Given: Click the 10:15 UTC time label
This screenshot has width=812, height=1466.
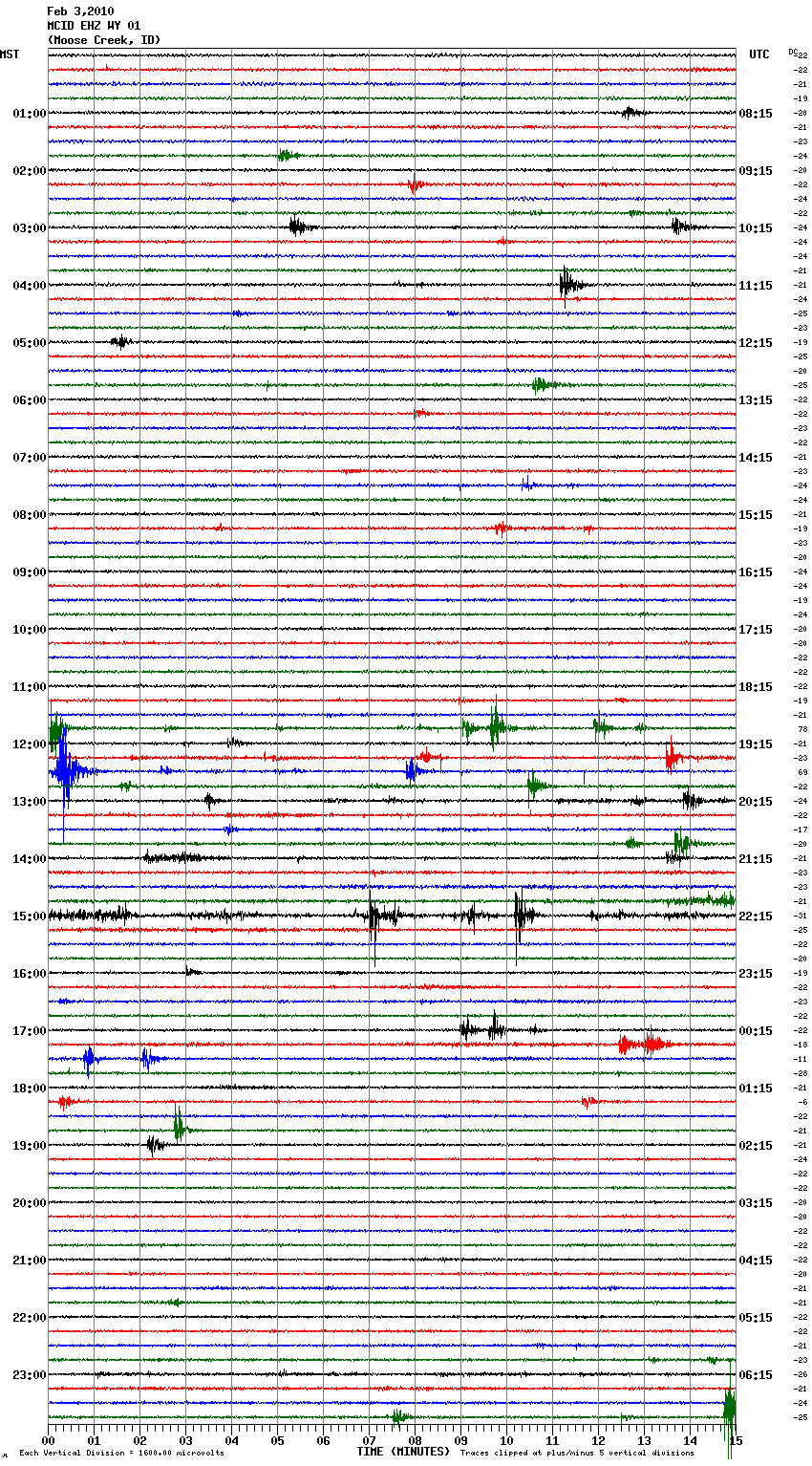Looking at the screenshot, I should [x=756, y=228].
